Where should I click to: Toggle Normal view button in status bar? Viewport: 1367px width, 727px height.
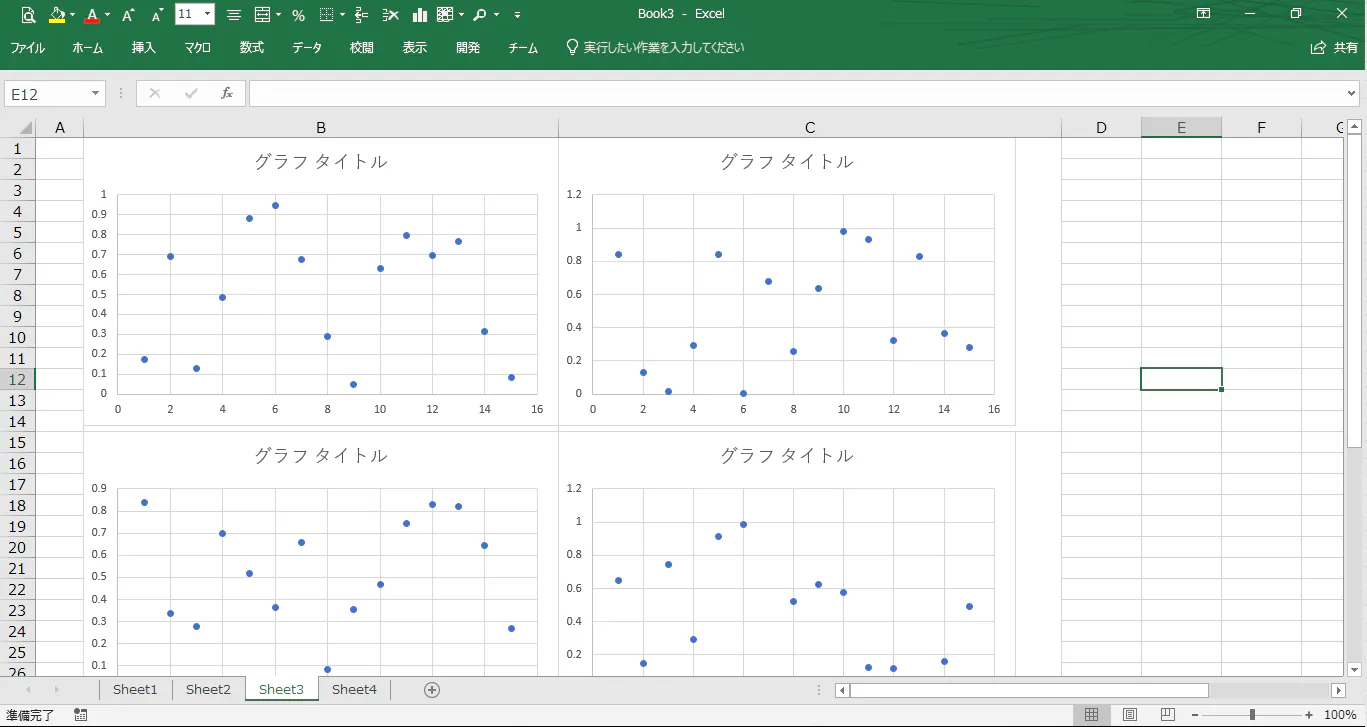[1091, 715]
